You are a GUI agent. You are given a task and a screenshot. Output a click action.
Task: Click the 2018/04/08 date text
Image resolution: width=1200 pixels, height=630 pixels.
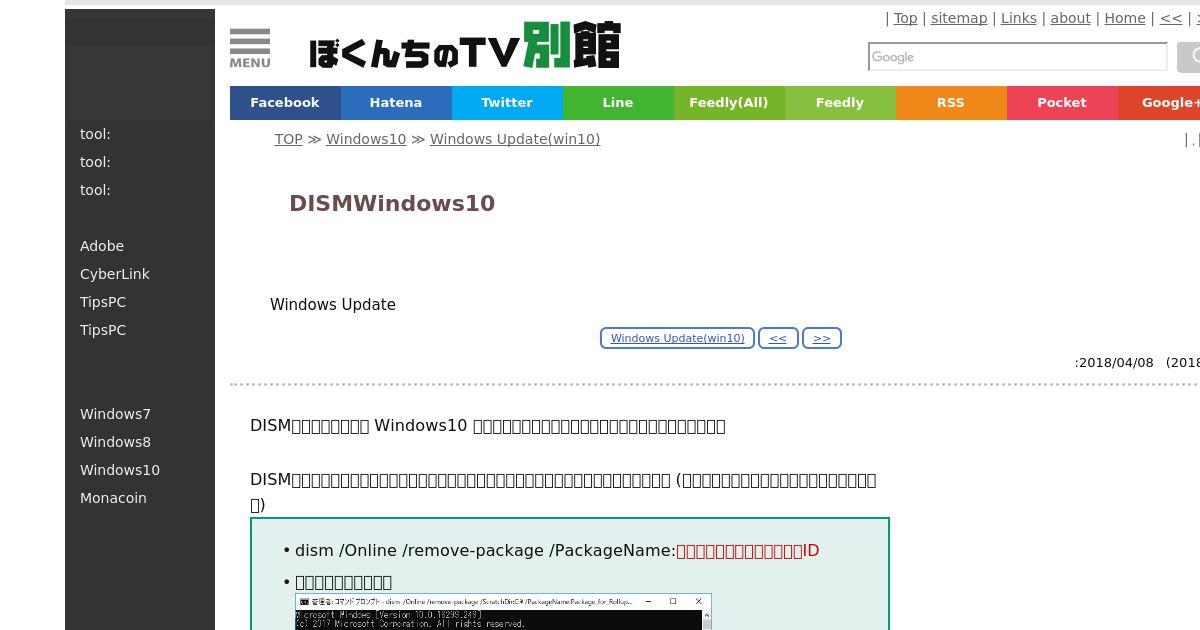coord(1117,363)
